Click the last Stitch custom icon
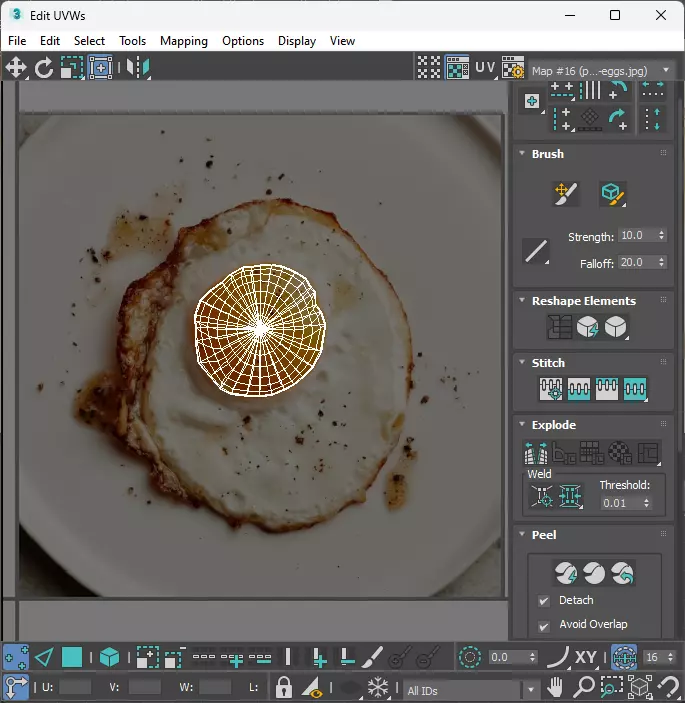This screenshot has height=703, width=685. coord(635,389)
